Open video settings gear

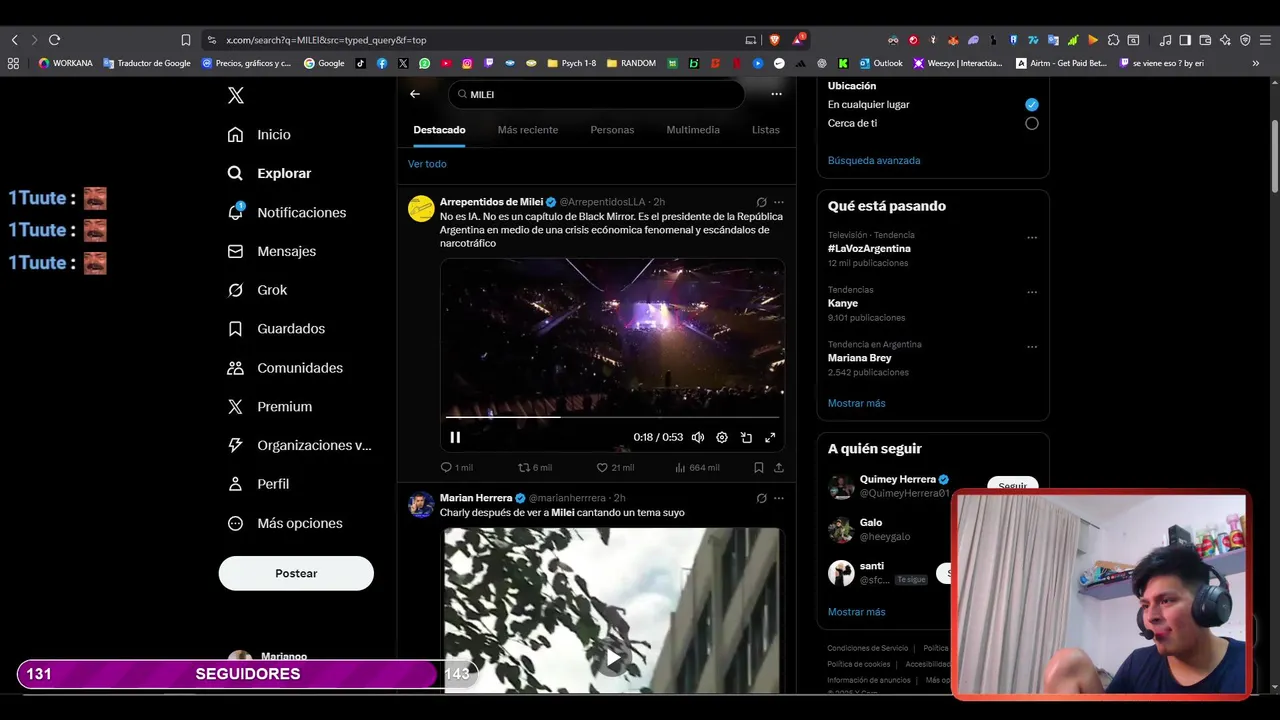tap(722, 437)
